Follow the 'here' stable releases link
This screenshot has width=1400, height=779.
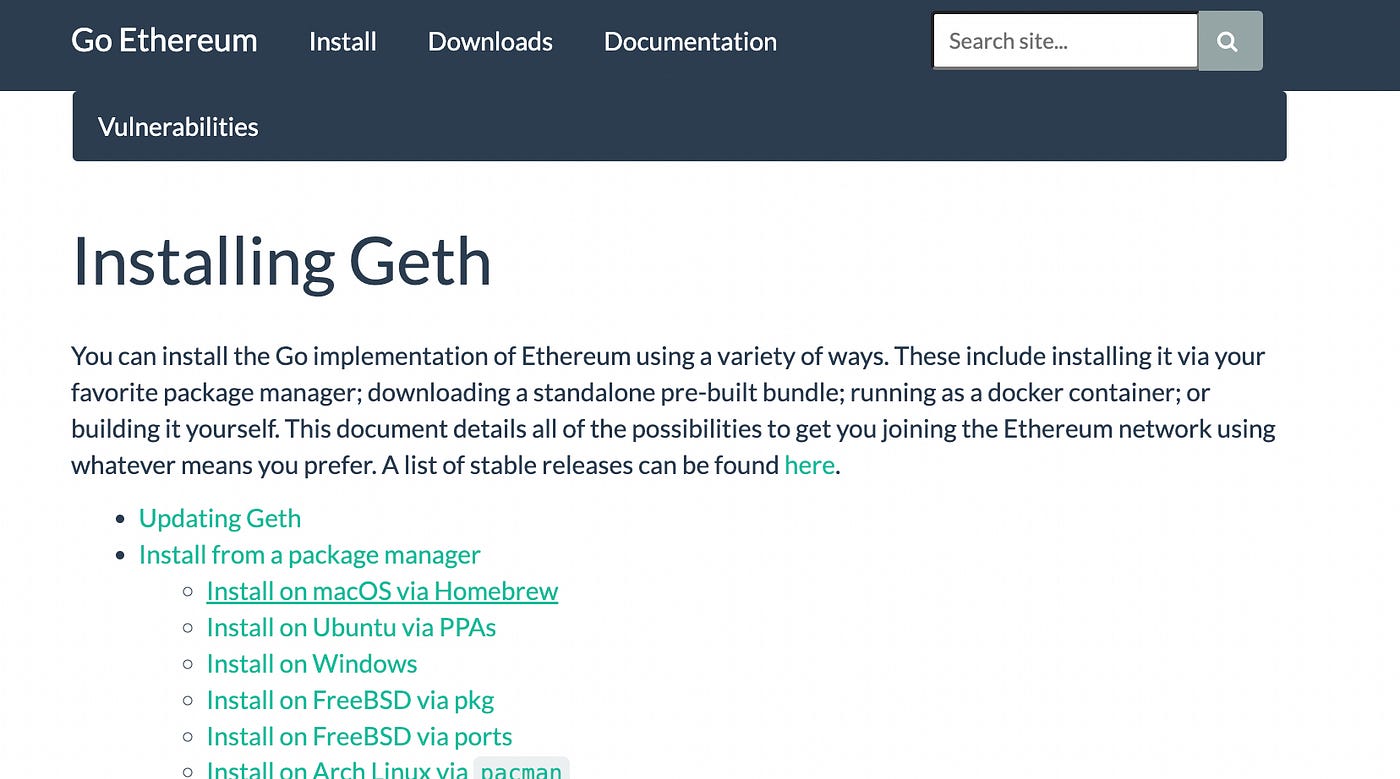[x=809, y=465]
